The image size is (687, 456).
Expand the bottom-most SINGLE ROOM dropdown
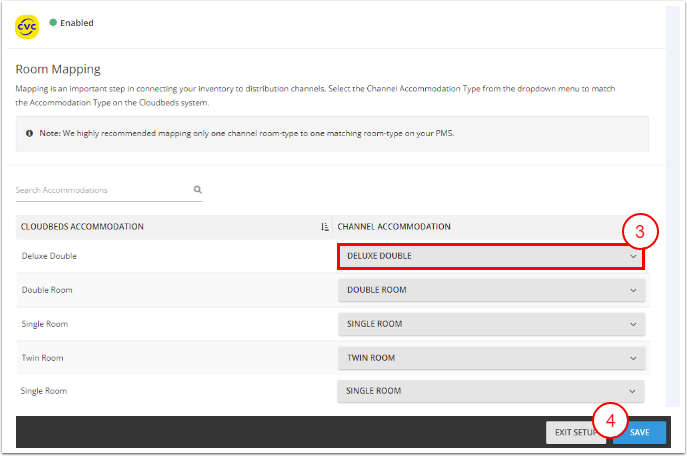[490, 391]
